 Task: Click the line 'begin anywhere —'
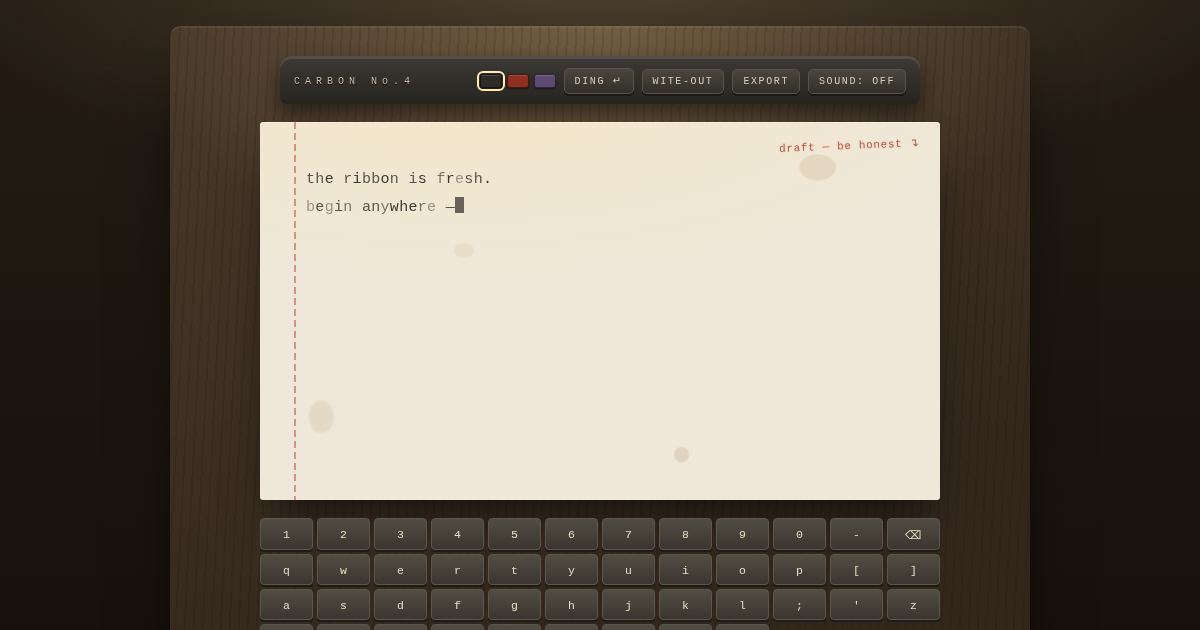click(x=381, y=207)
